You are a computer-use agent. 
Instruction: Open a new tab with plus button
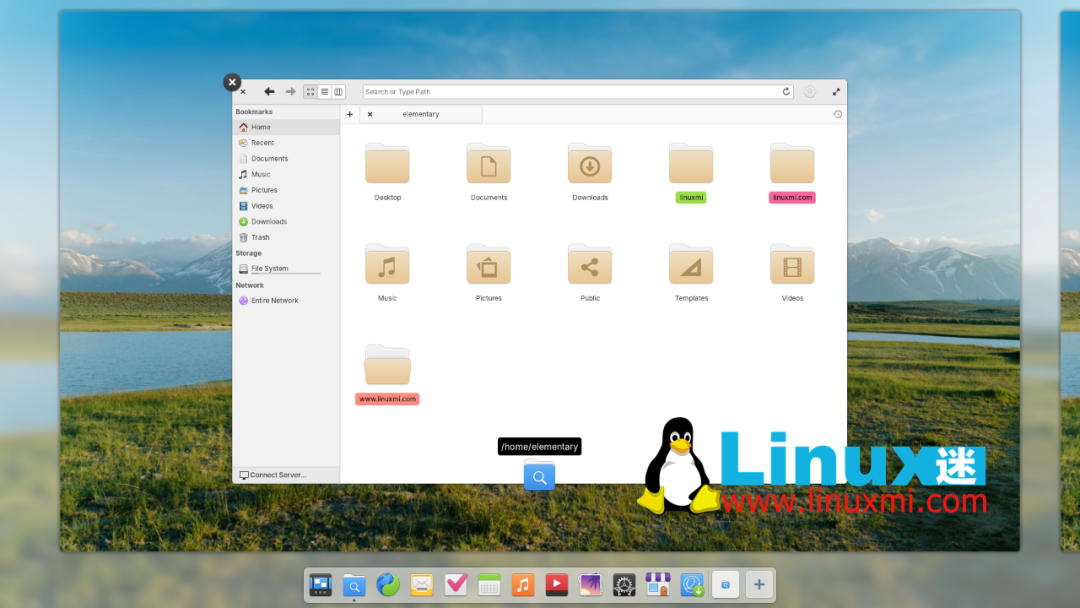pyautogui.click(x=350, y=114)
